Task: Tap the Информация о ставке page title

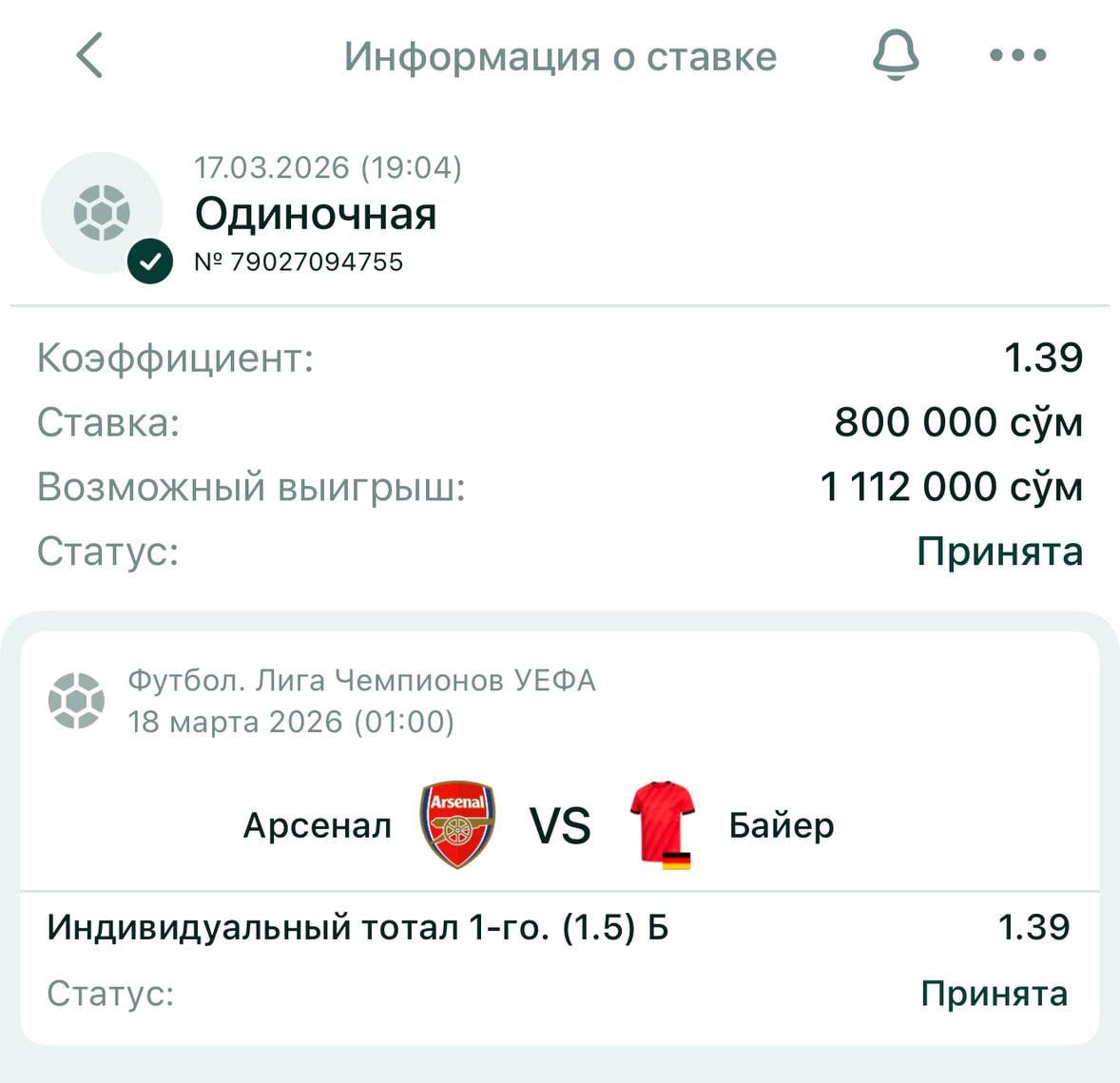Action: coord(560,56)
